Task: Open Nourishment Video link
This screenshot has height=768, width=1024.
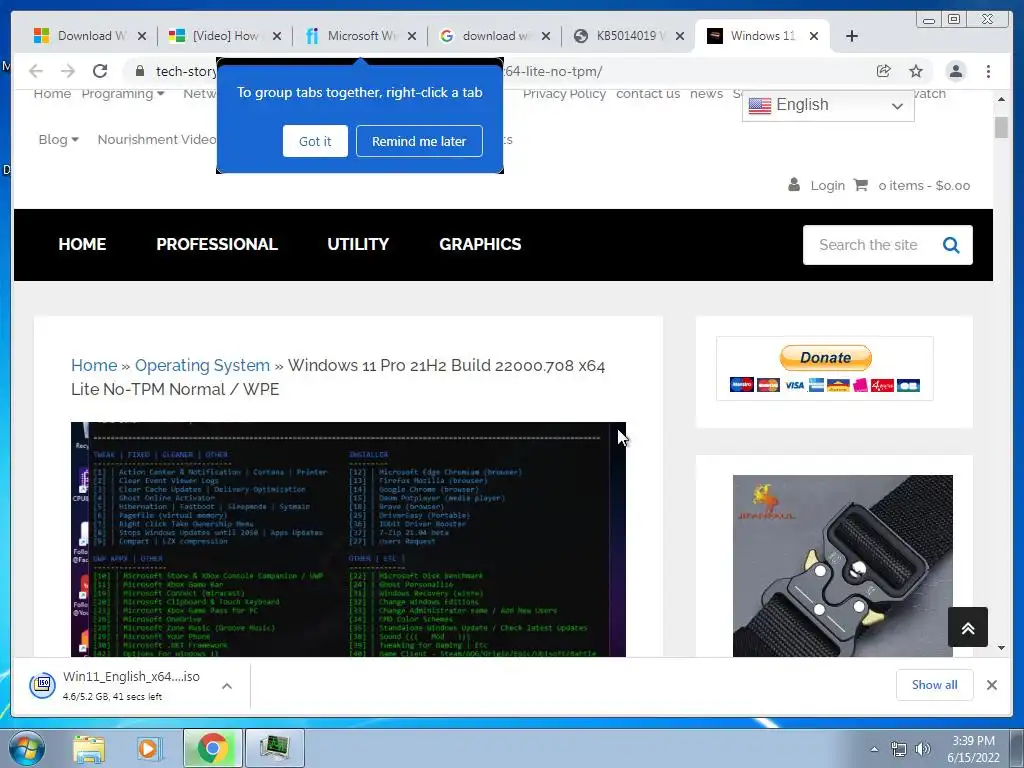Action: pos(156,139)
